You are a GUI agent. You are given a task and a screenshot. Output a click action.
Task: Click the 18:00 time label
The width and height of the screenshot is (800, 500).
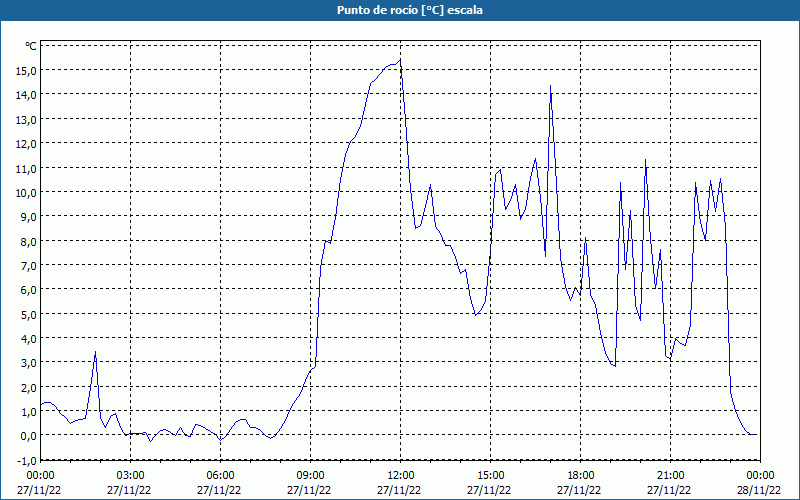pyautogui.click(x=581, y=476)
